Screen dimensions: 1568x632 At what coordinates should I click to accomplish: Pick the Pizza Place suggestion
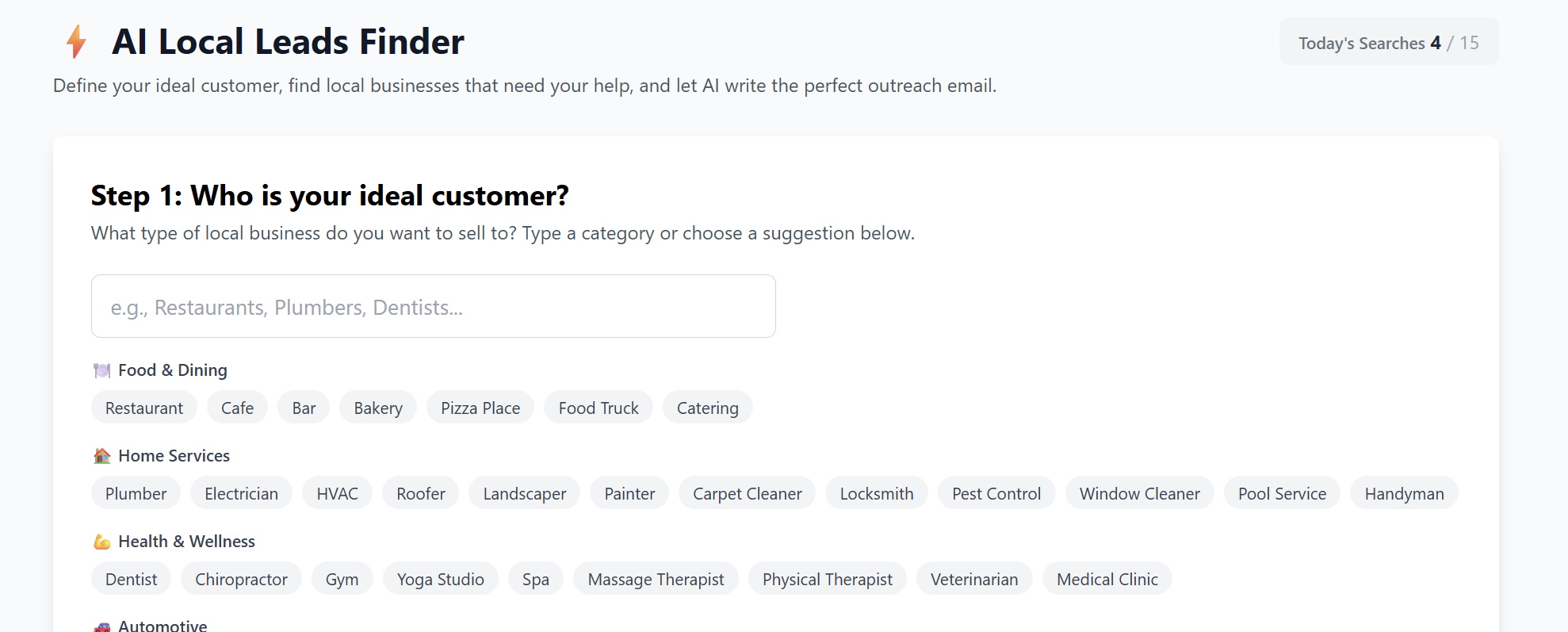pos(480,408)
